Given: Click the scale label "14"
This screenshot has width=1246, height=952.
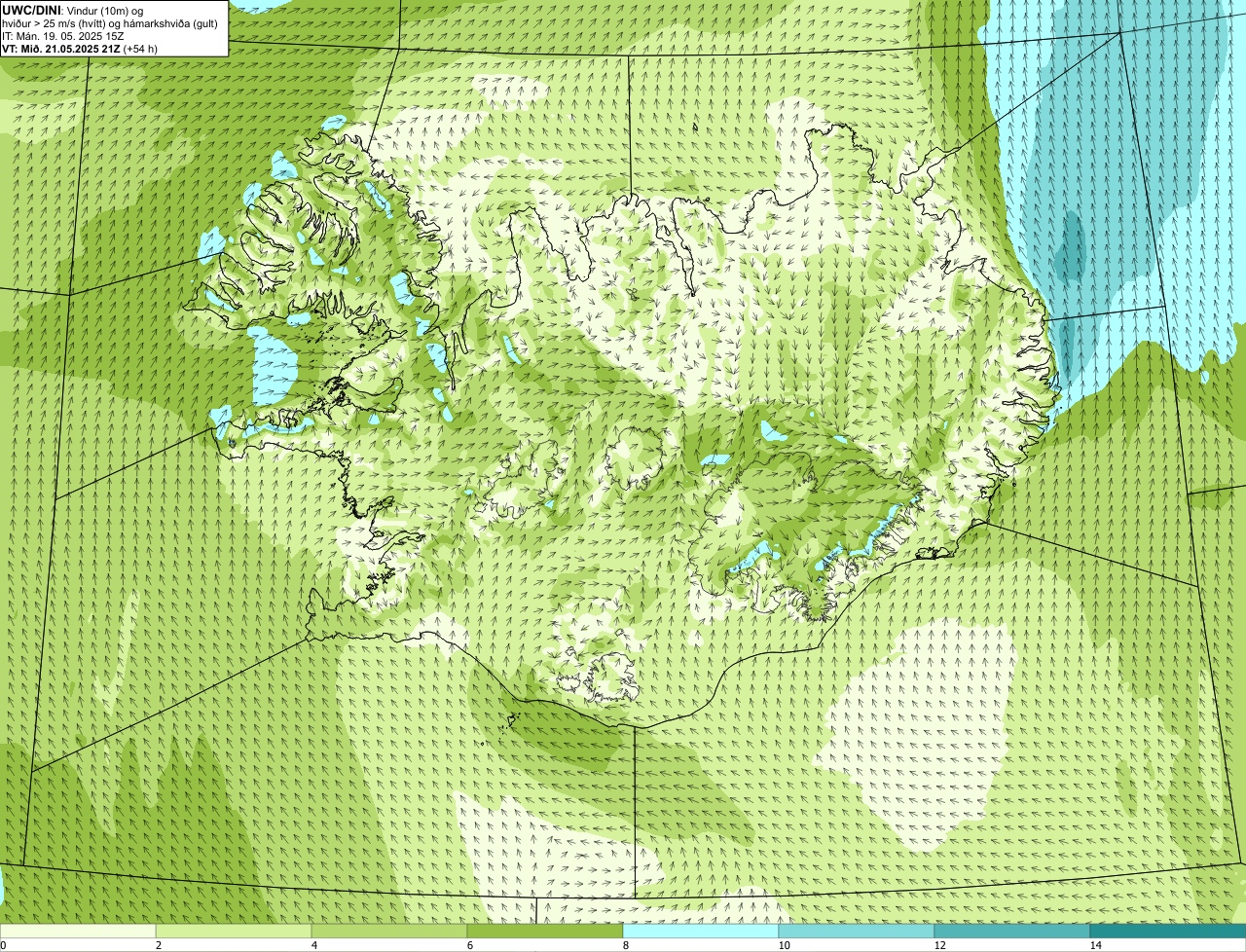Looking at the screenshot, I should (x=1095, y=945).
